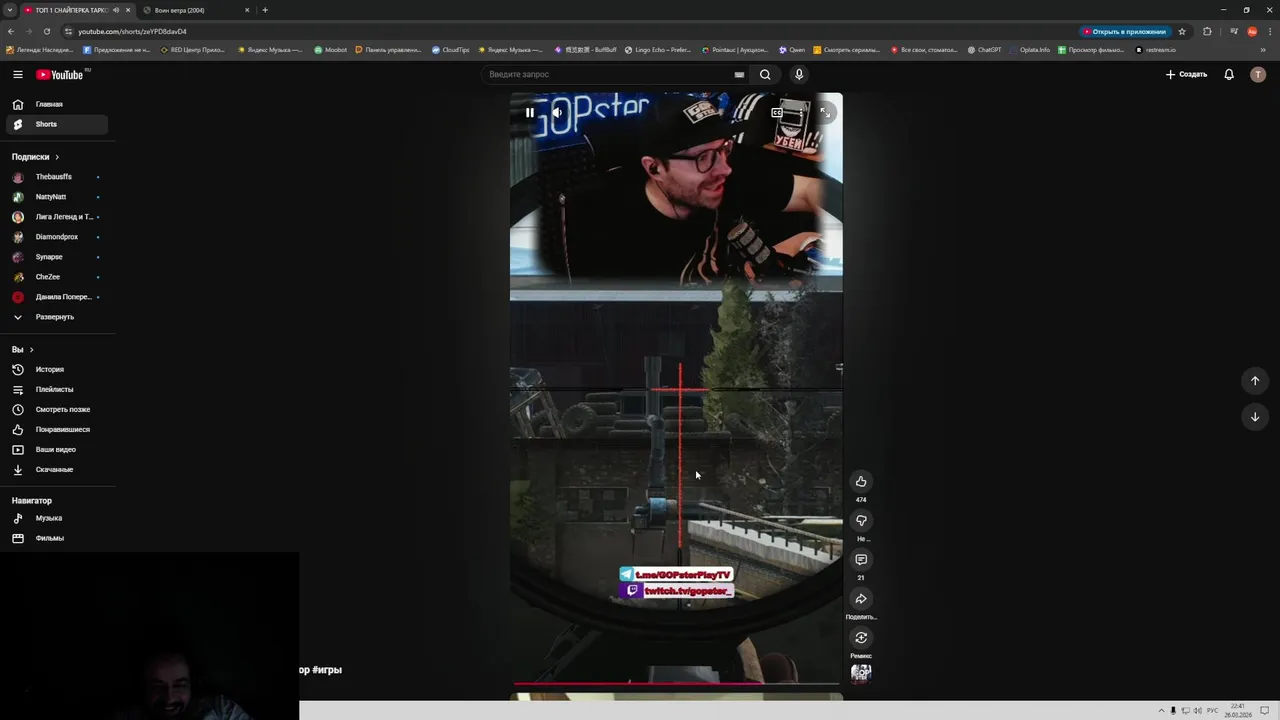1280x720 pixels.
Task: Open Synapse channel subscription
Action: (x=56, y=257)
